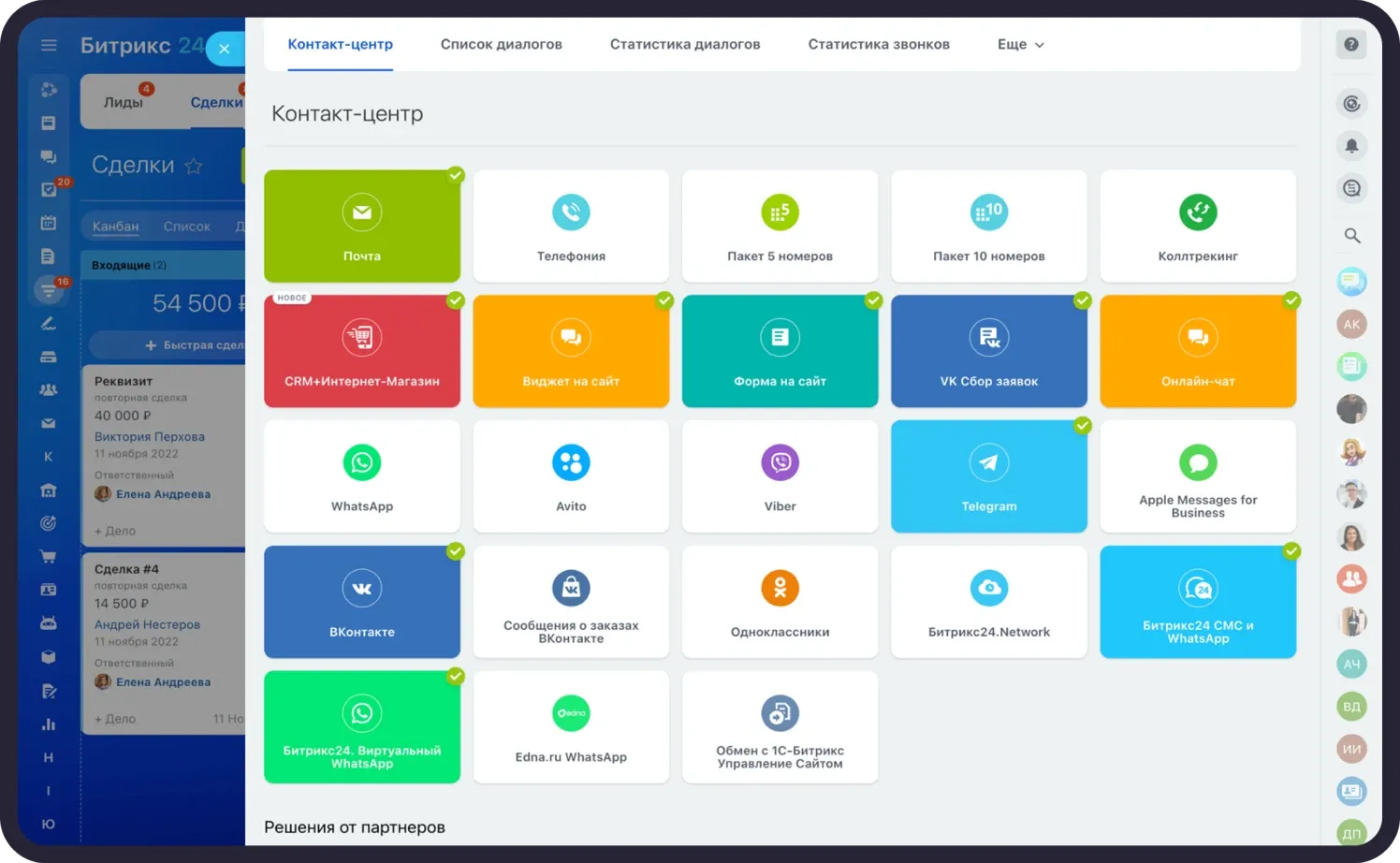Select the Пакет 5 номеров tile
Image resolution: width=1400 pixels, height=863 pixels.
(780, 226)
